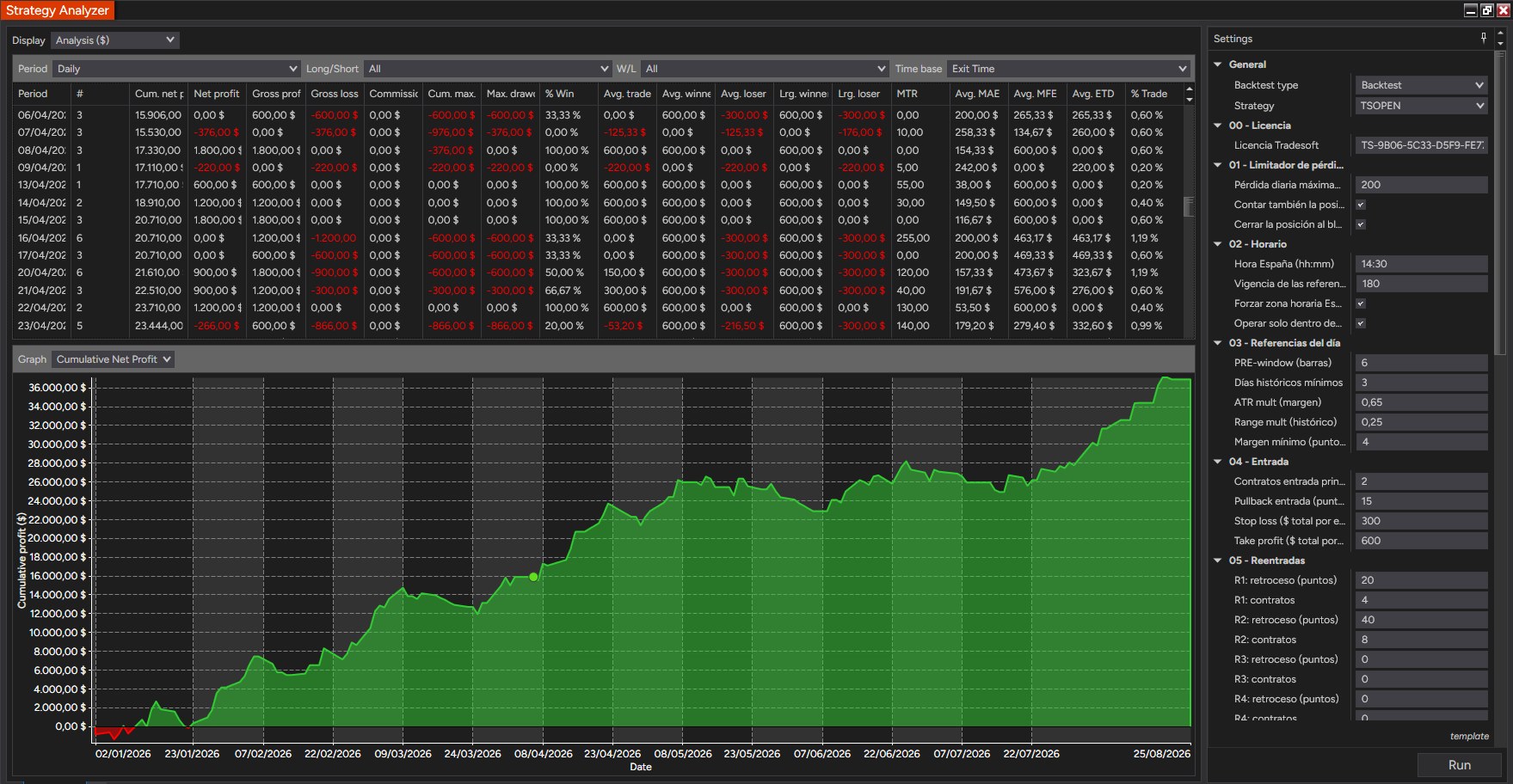Screen dimensions: 1513x784
Task: Toggle 'Forzar zona horaria Es...' checkbox
Action: tap(1361, 303)
